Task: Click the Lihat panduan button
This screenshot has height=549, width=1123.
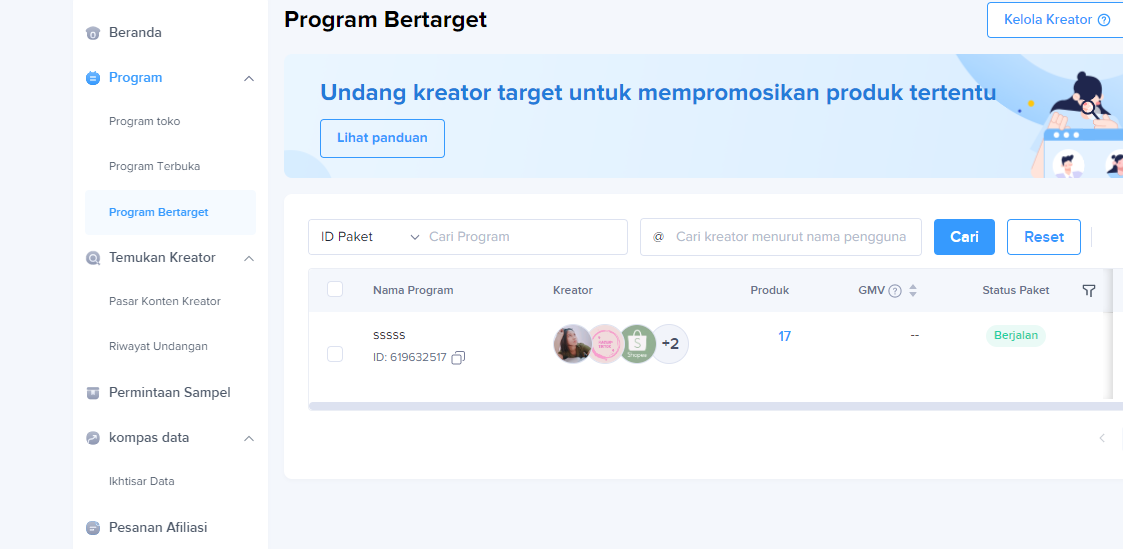Action: tap(382, 138)
